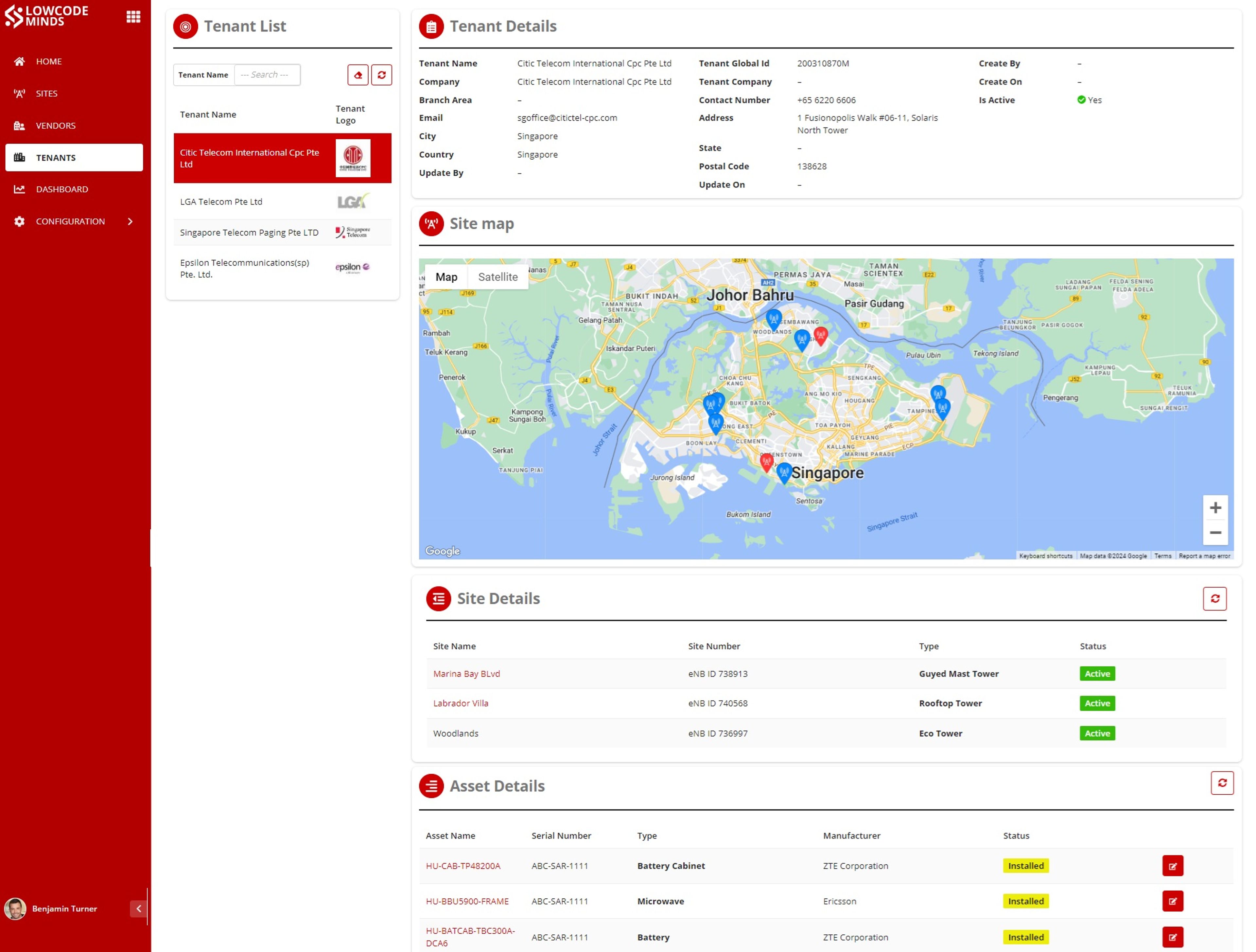Screen dimensions: 1256x952
Task: Refresh the Asset Details table
Action: 1222,783
